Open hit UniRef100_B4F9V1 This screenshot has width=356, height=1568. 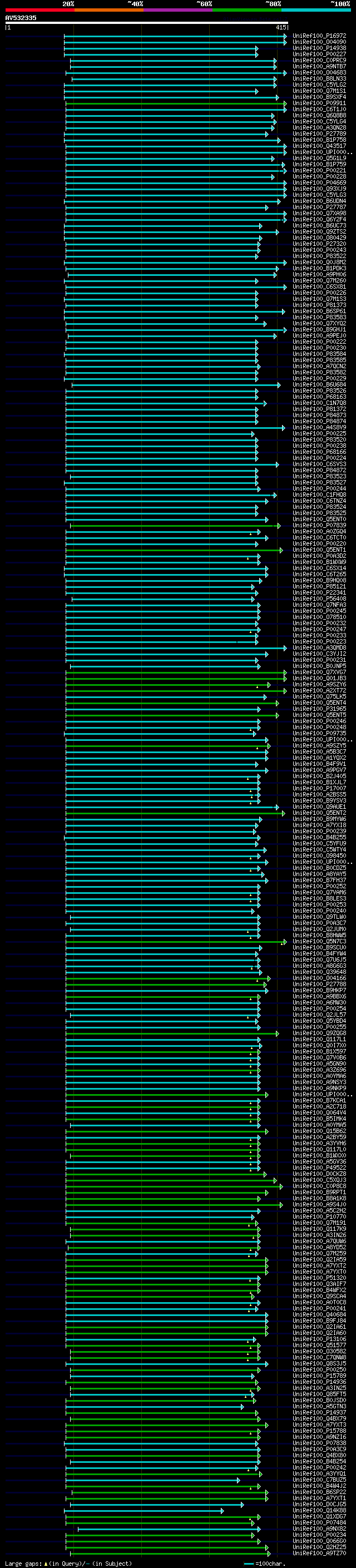(x=319, y=764)
